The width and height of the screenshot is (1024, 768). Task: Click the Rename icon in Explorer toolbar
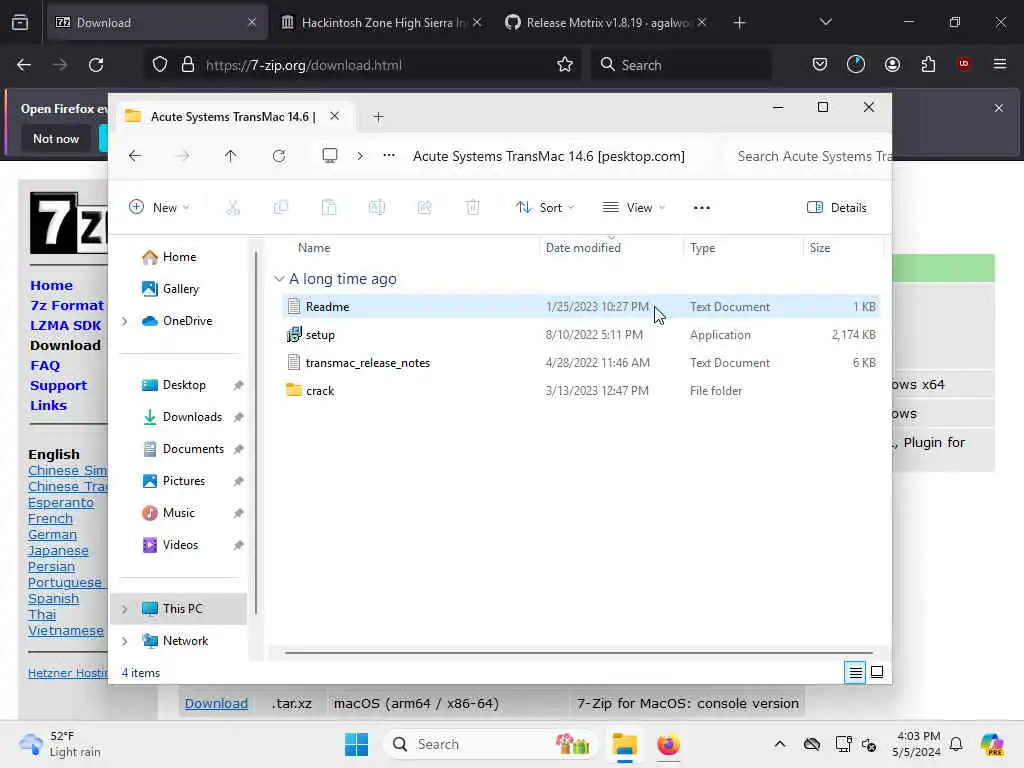pyautogui.click(x=377, y=208)
